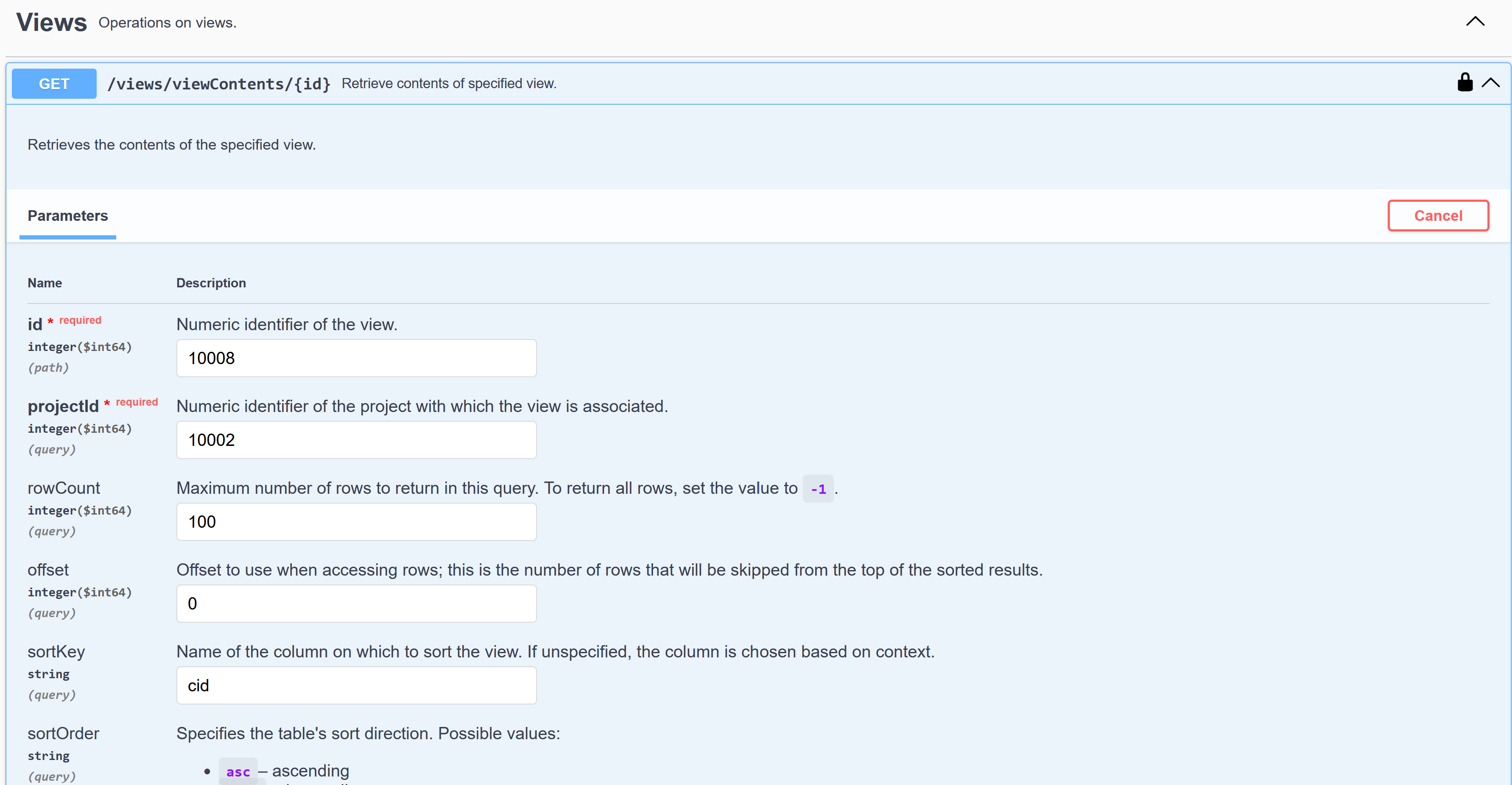Screen dimensions: 1512x785
Task: Collapse the GET viewContents operation chevron
Action: (x=1490, y=83)
